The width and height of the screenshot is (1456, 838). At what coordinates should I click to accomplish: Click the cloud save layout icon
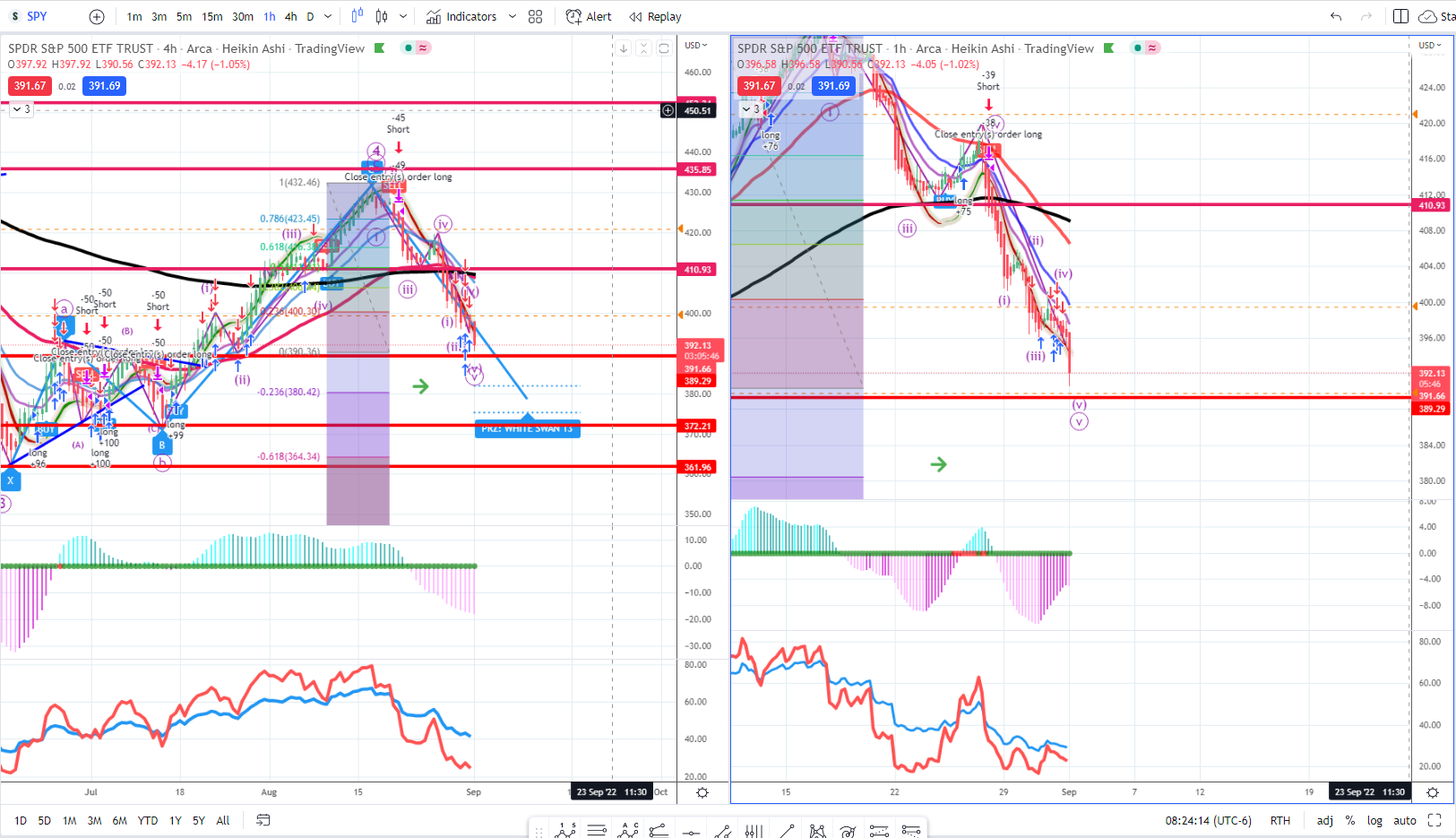pyautogui.click(x=1427, y=16)
